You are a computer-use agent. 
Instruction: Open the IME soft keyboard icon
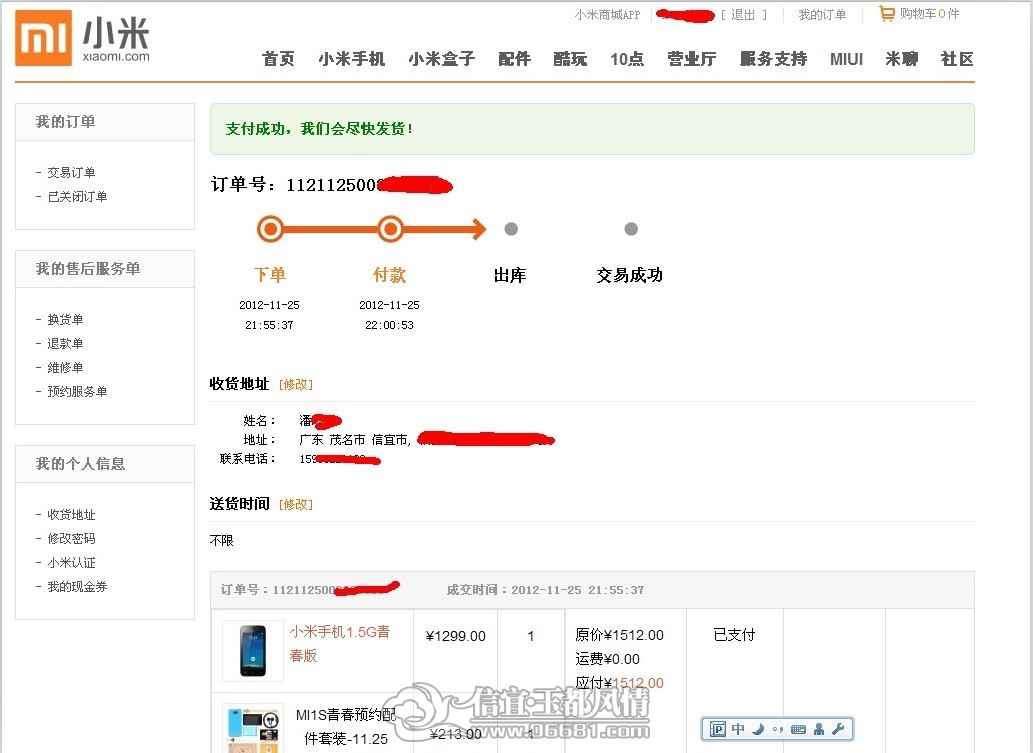(798, 729)
